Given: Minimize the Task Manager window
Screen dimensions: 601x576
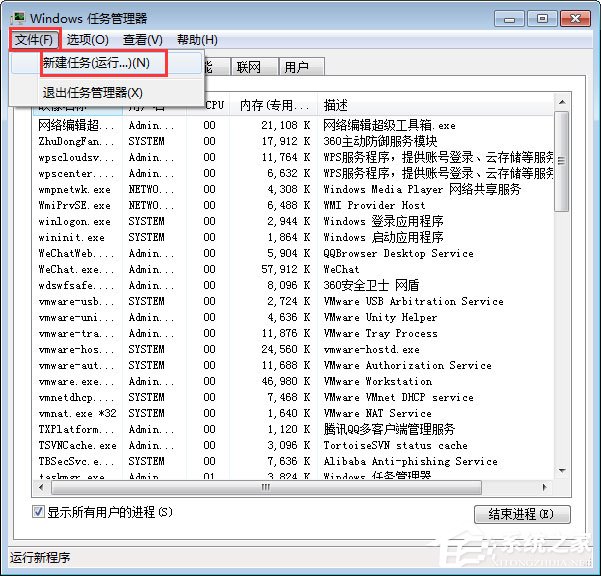Looking at the screenshot, I should (x=509, y=18).
